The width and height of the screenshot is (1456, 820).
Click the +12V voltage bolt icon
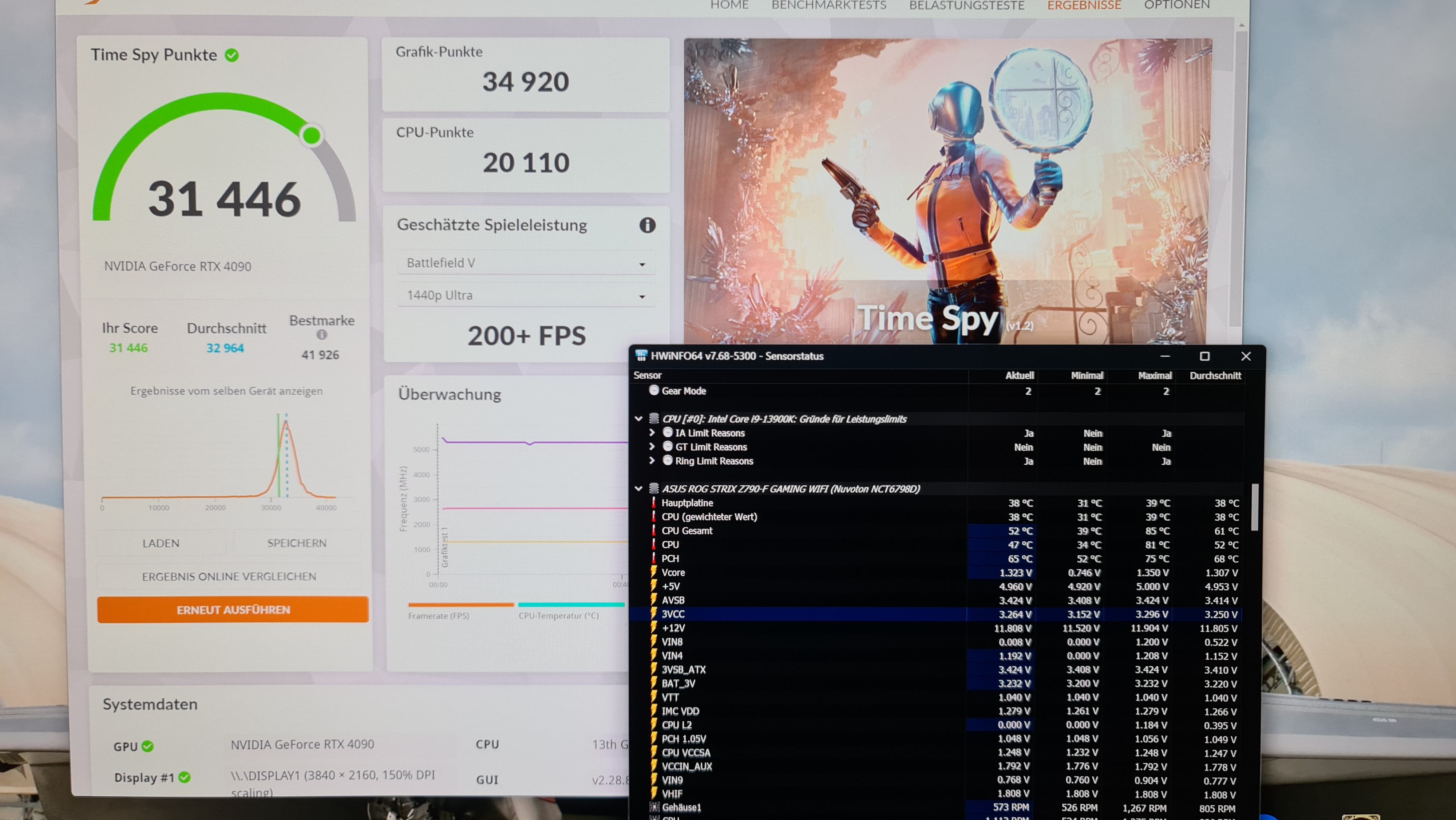click(654, 627)
